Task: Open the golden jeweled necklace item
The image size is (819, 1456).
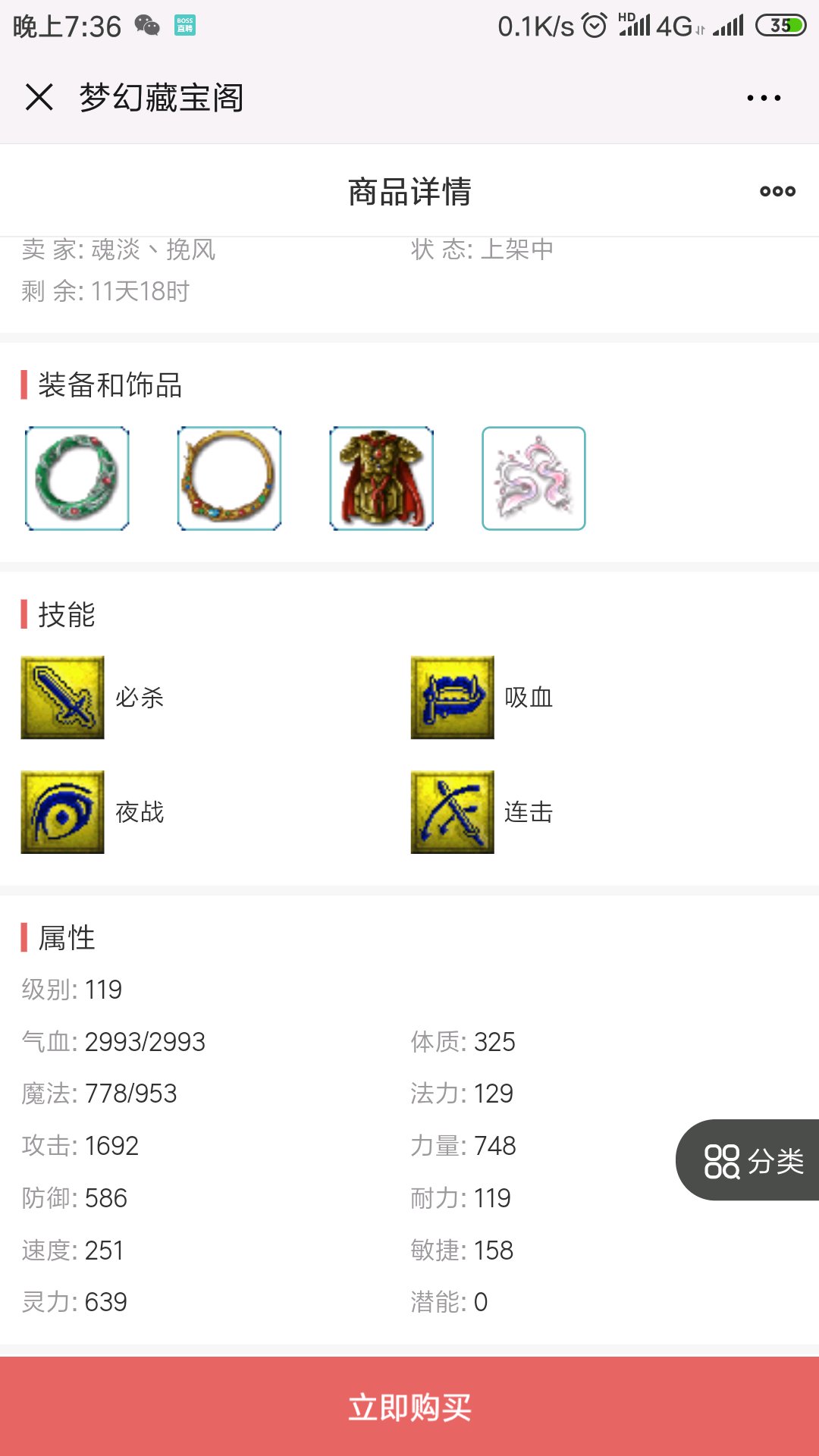Action: (x=230, y=479)
